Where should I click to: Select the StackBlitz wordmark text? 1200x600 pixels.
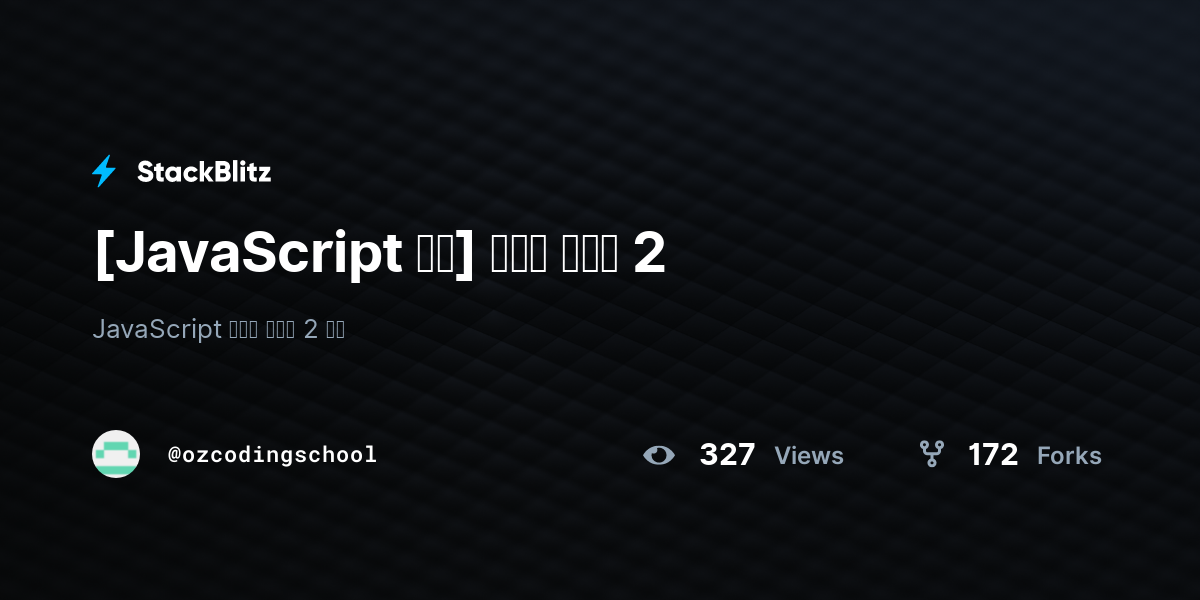pyautogui.click(x=204, y=172)
